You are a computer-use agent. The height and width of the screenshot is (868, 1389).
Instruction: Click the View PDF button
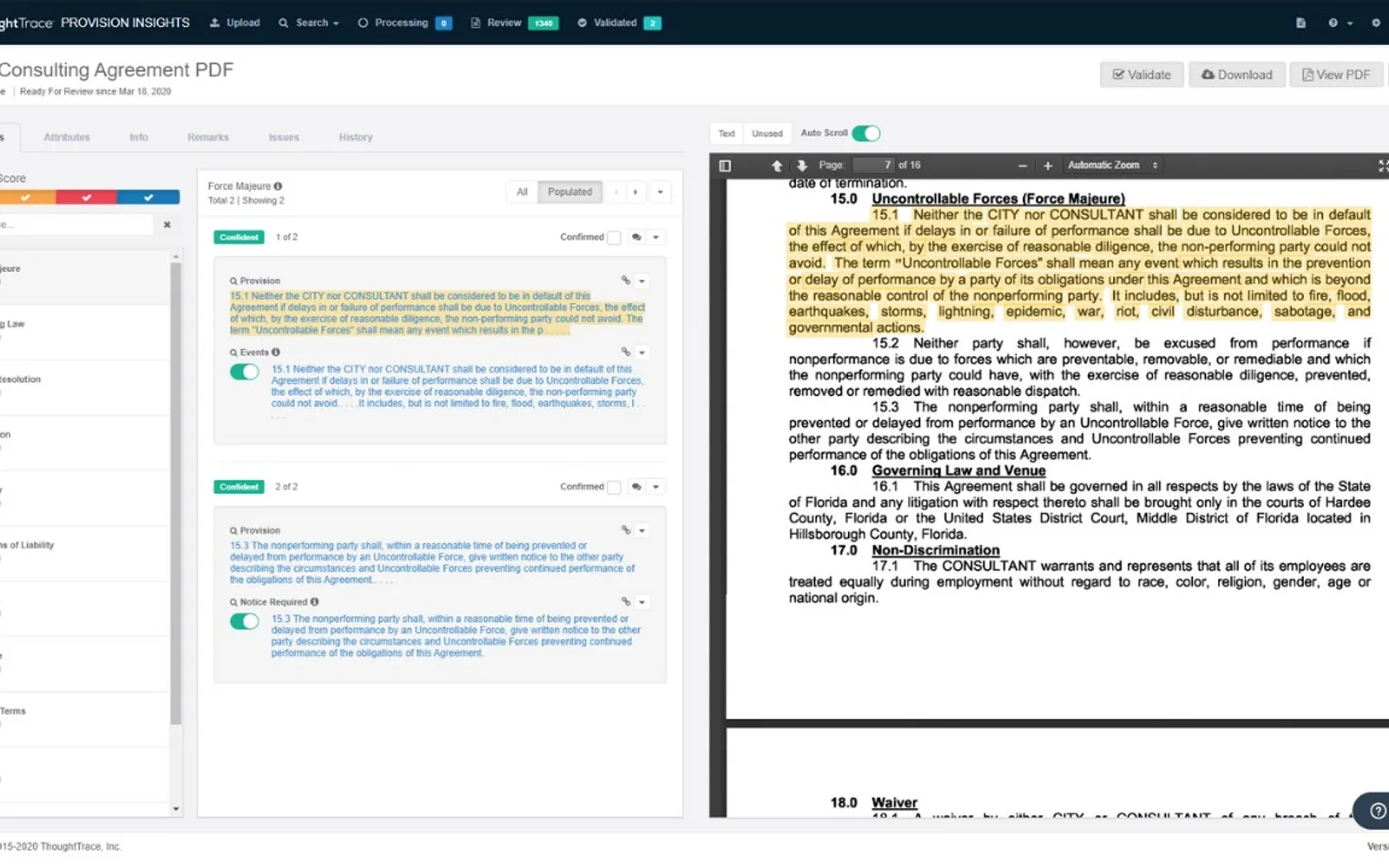[1336, 75]
